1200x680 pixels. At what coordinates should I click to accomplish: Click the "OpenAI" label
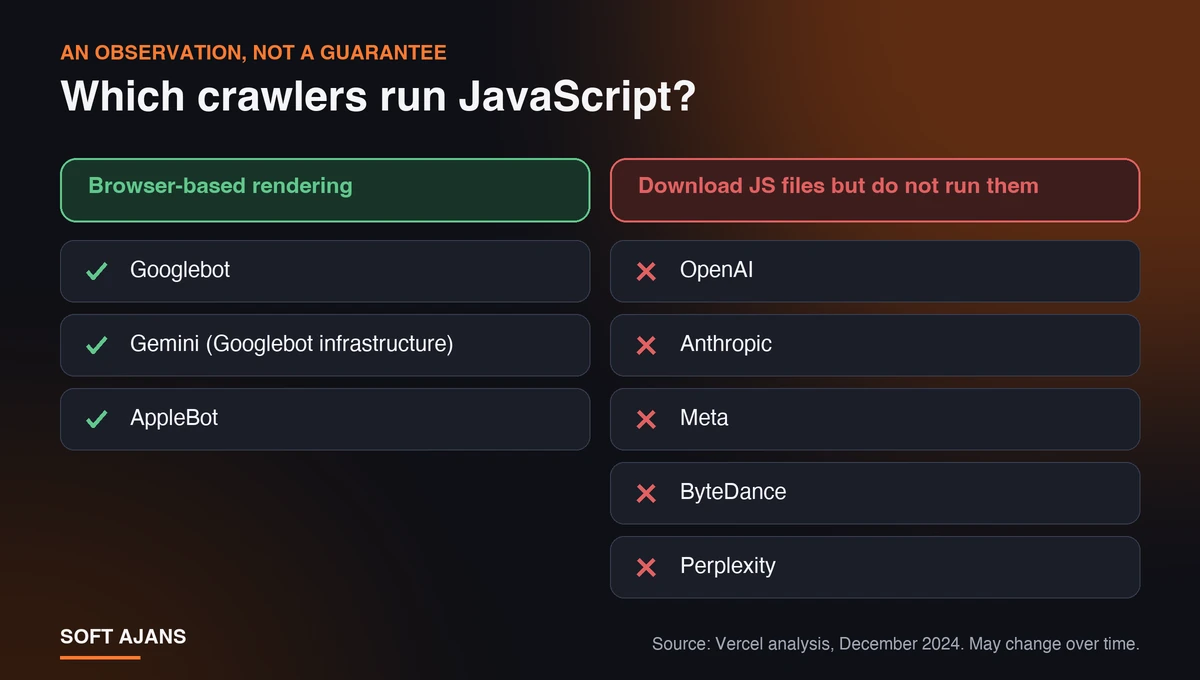(717, 270)
